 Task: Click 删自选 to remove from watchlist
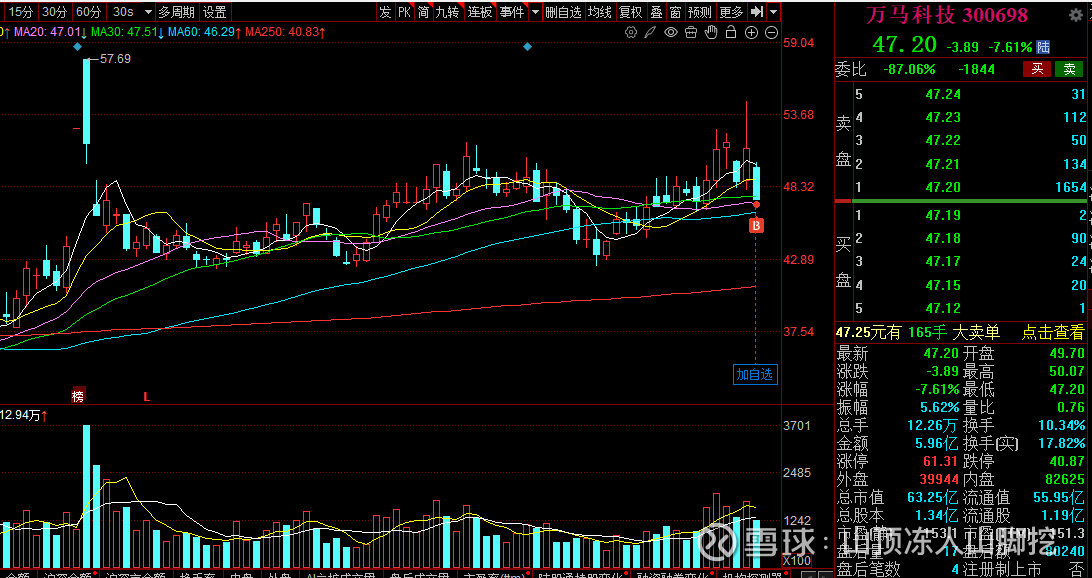pos(563,12)
